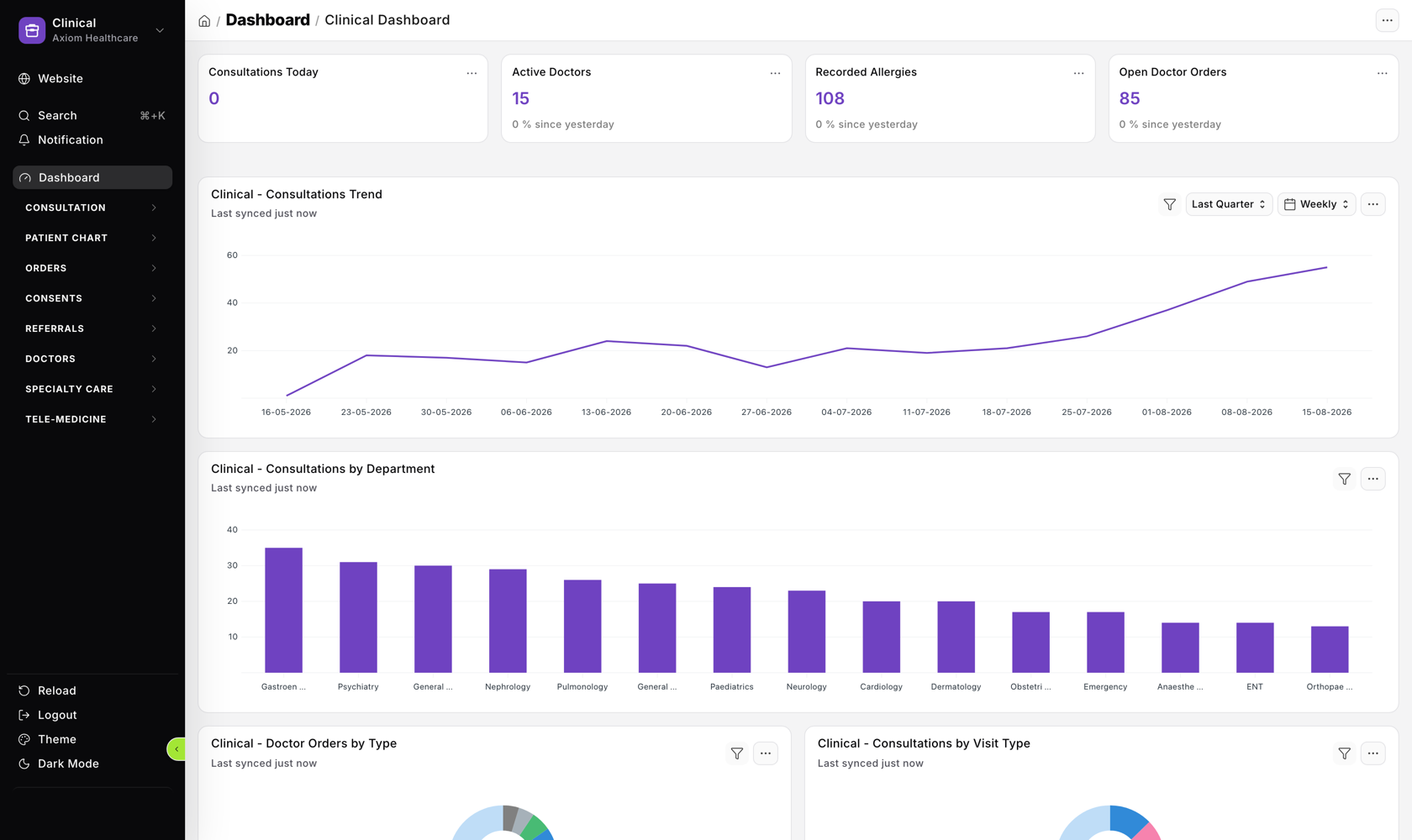Image resolution: width=1412 pixels, height=840 pixels.
Task: Open the Theme palette option
Action: coord(92,739)
